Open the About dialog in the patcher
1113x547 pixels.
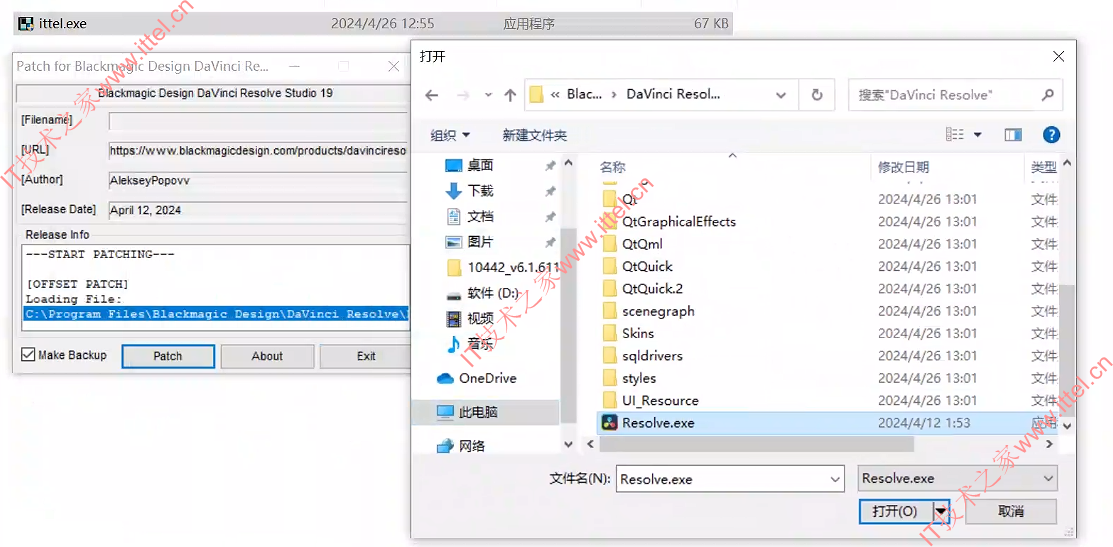[x=267, y=356]
